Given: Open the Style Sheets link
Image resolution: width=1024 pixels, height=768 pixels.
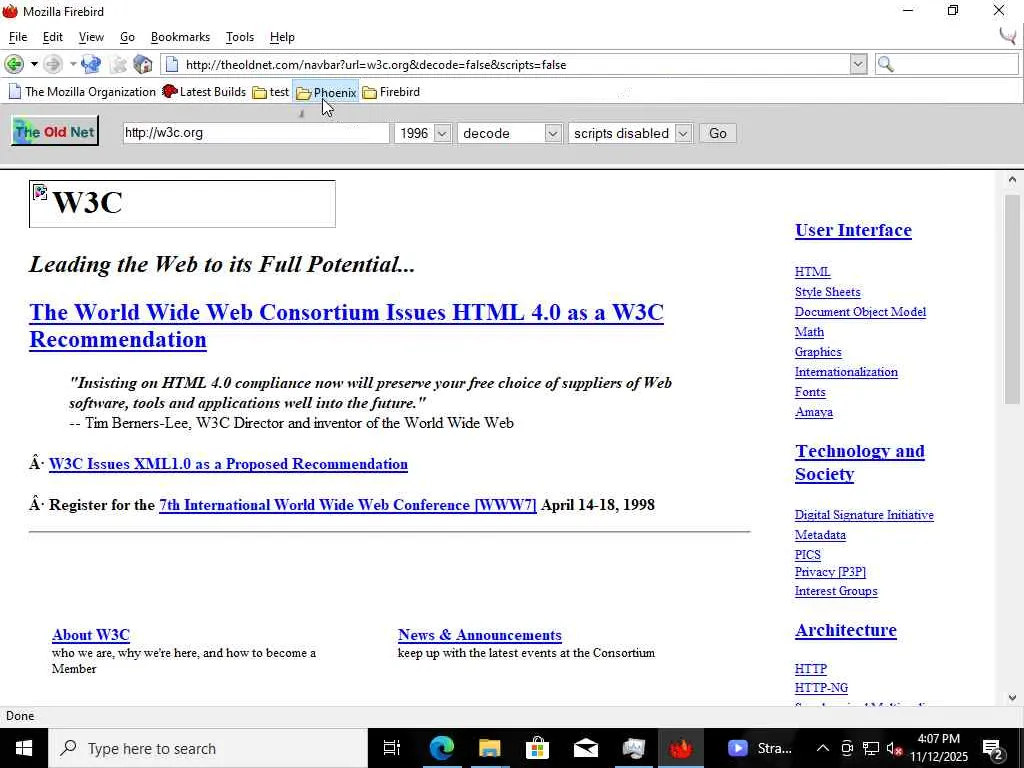Looking at the screenshot, I should coord(827,292).
